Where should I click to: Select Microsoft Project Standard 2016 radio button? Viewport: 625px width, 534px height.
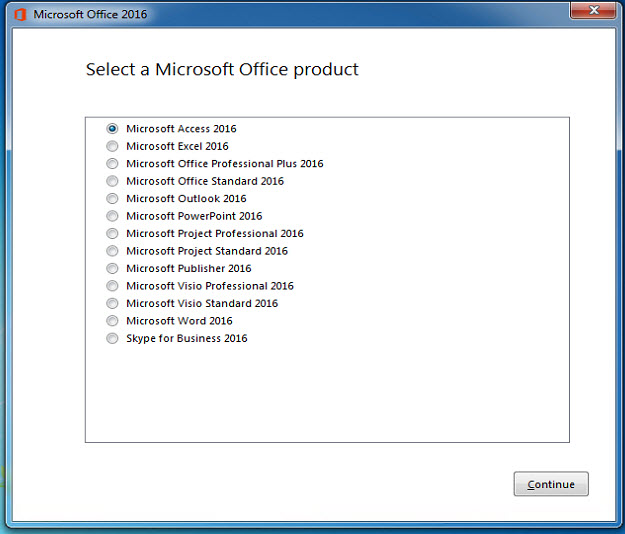coord(112,251)
